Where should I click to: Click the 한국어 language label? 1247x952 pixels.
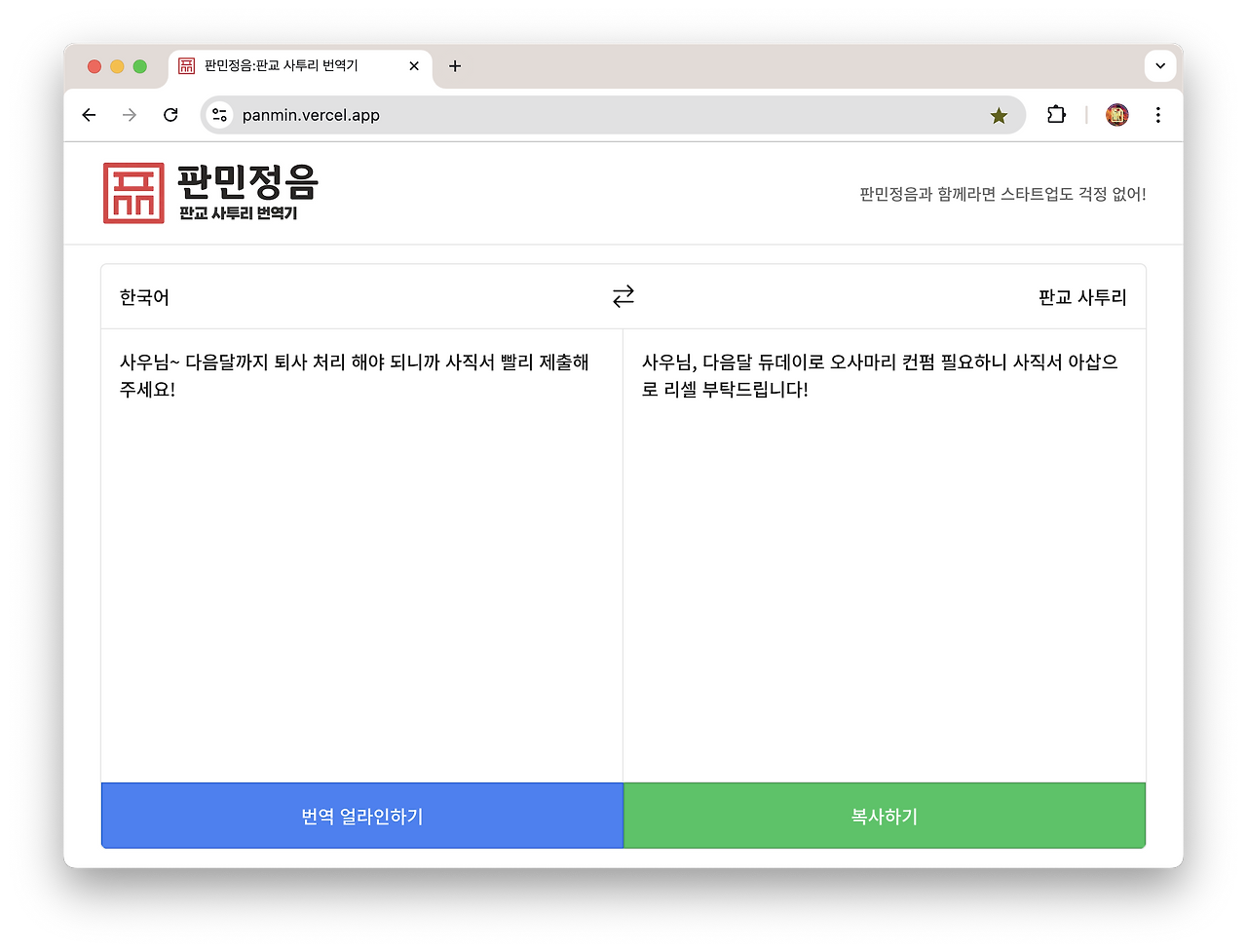pyautogui.click(x=144, y=297)
